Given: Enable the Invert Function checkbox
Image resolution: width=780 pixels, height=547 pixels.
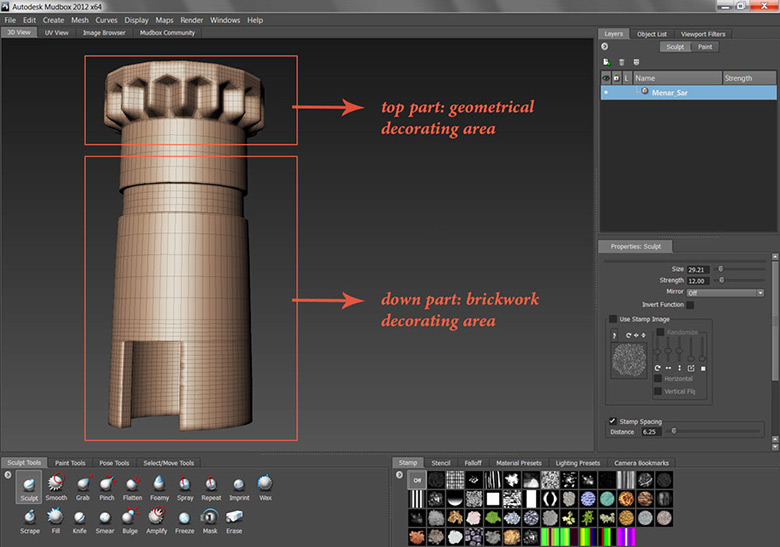Looking at the screenshot, I should click(690, 304).
